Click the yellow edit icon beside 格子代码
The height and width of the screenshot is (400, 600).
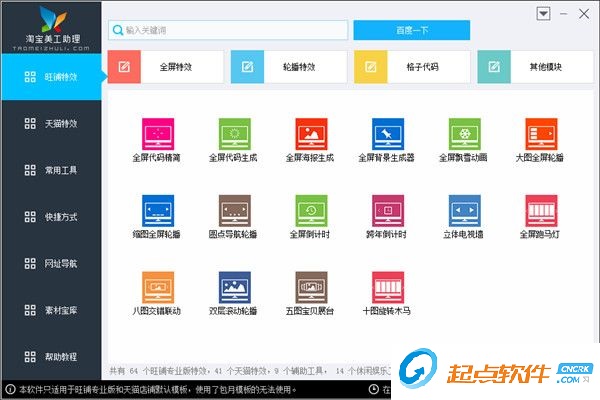[x=370, y=67]
